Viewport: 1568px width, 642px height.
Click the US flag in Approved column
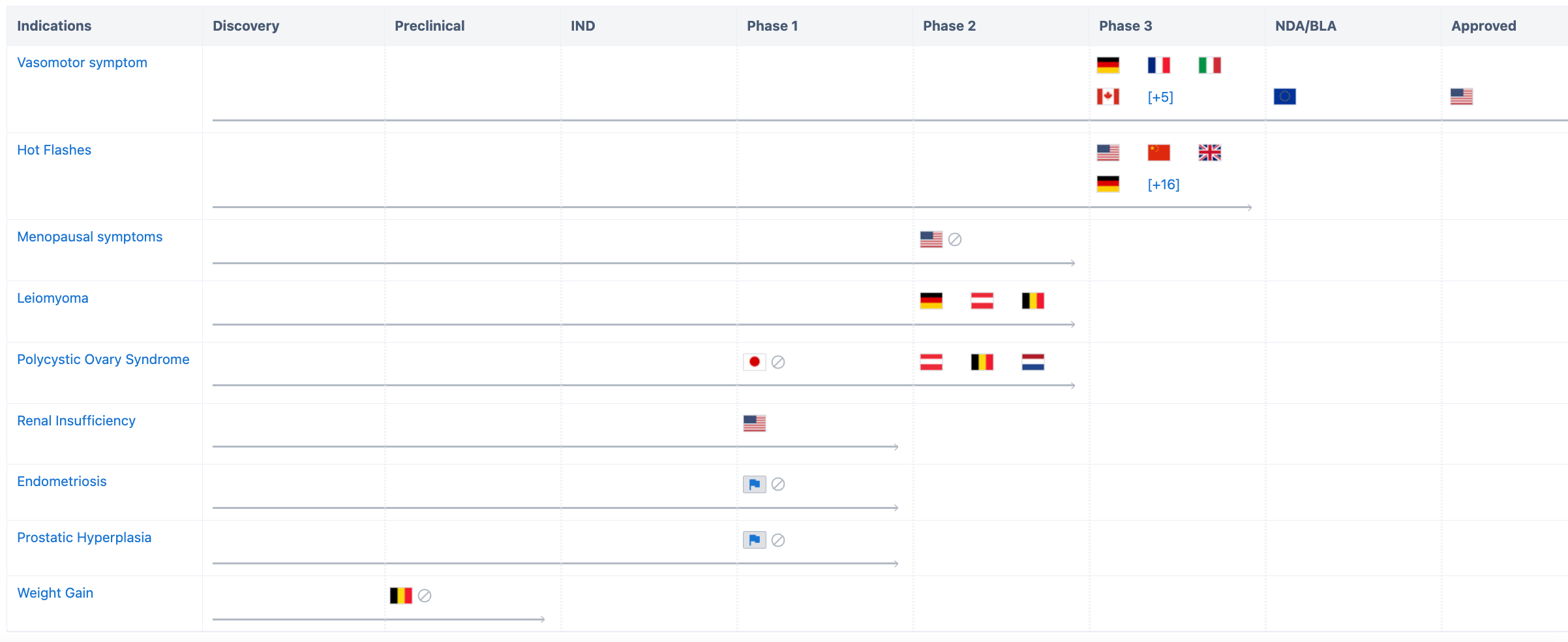pyautogui.click(x=1461, y=97)
